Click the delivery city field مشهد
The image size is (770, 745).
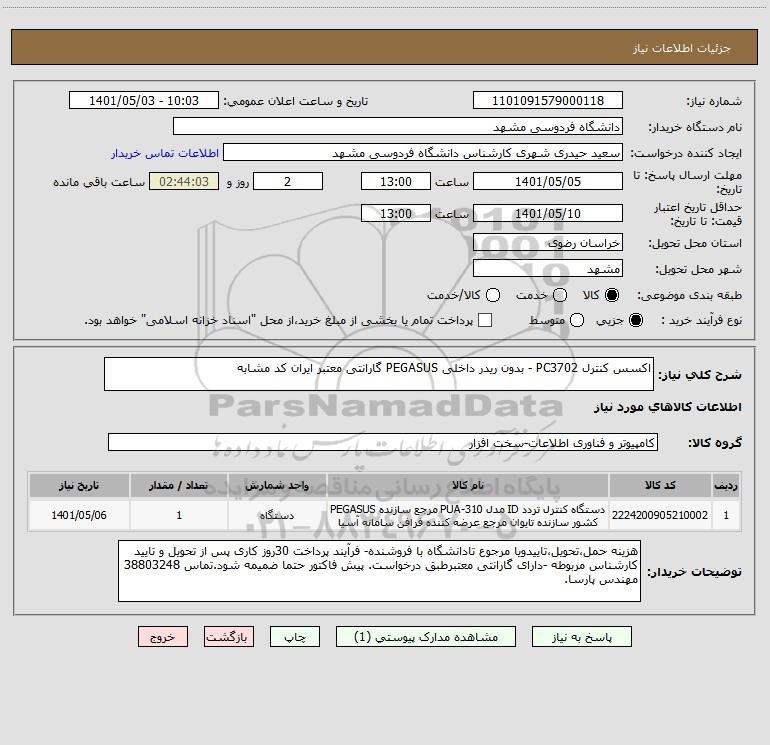click(548, 269)
